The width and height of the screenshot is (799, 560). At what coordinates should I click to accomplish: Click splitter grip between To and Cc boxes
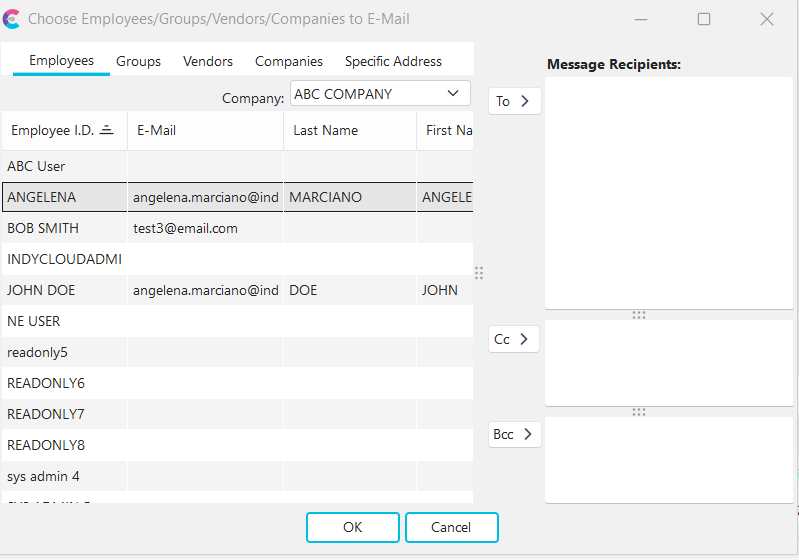click(x=639, y=315)
